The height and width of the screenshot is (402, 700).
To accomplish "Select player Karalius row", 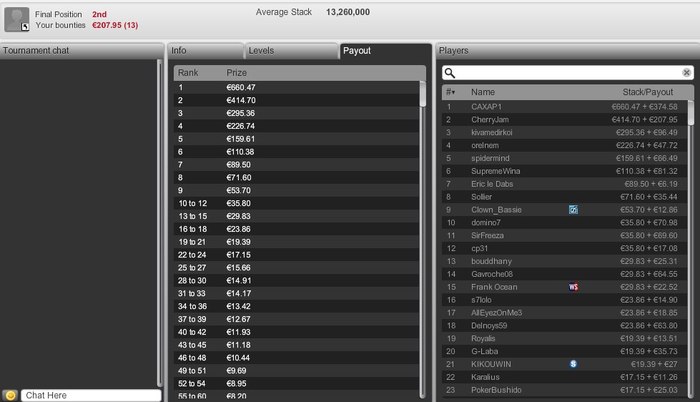I will click(565, 377).
